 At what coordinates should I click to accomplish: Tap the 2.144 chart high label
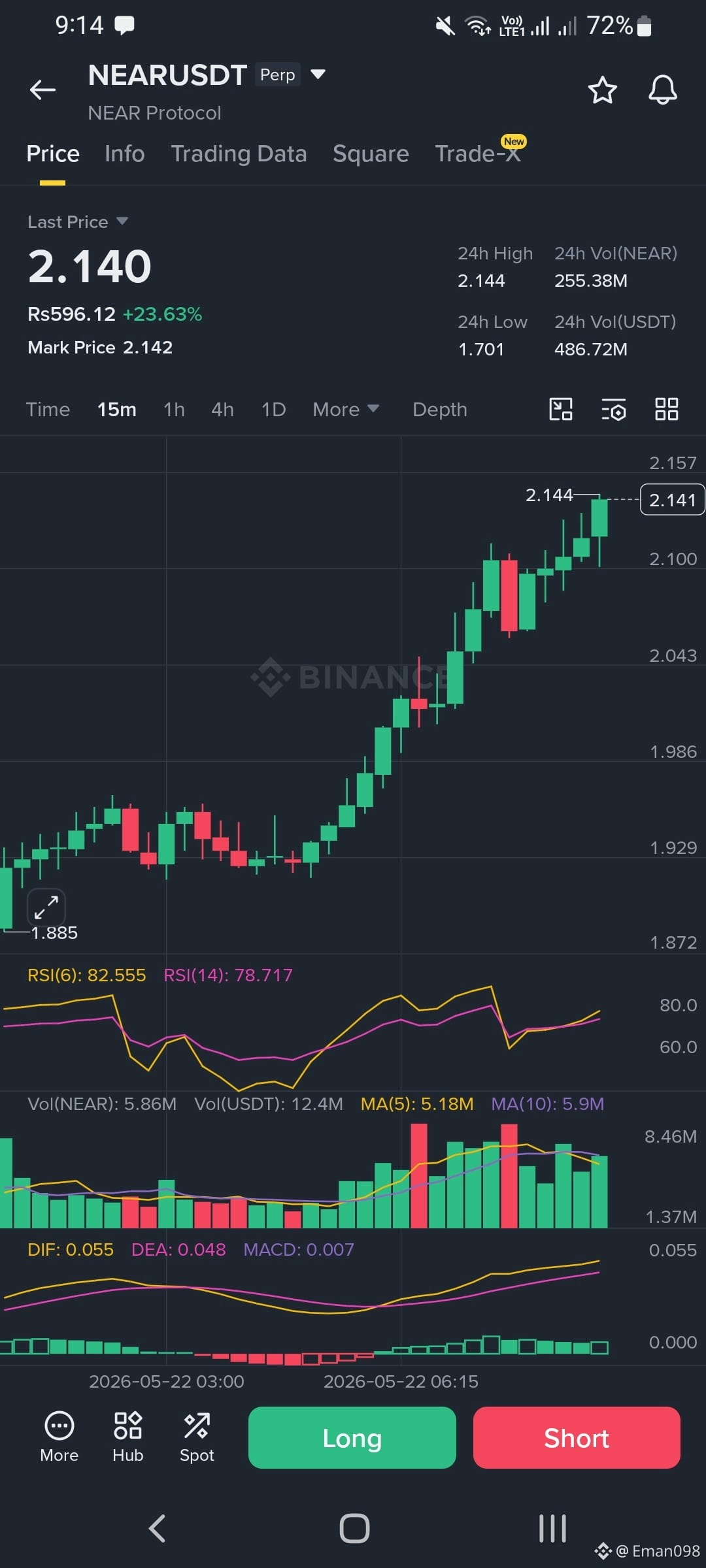549,495
